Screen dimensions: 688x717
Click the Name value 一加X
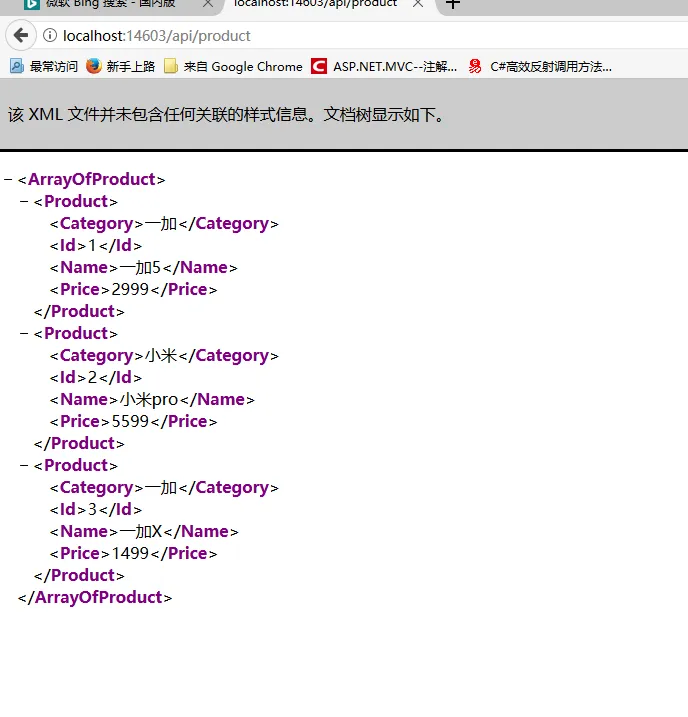point(141,531)
